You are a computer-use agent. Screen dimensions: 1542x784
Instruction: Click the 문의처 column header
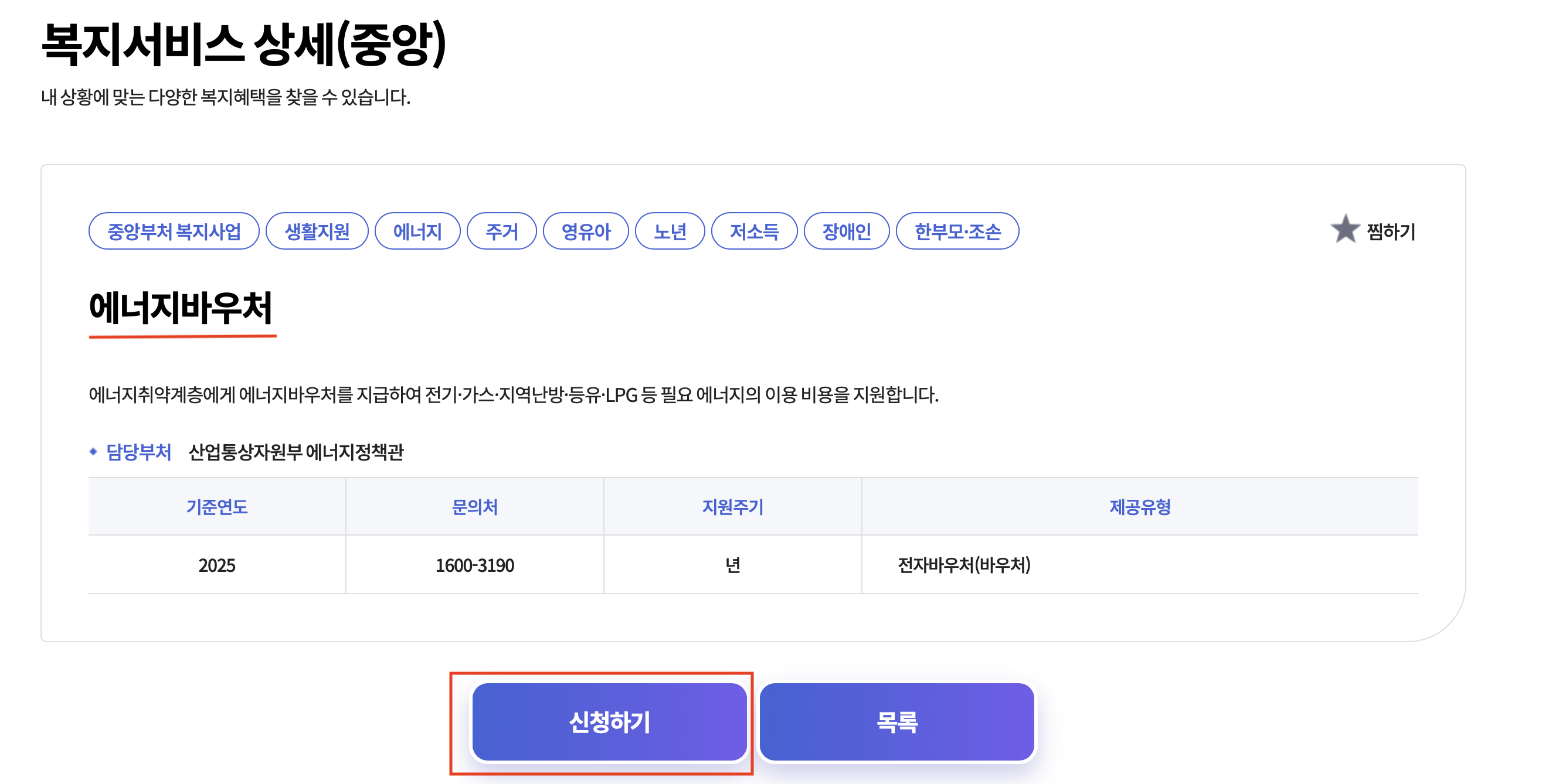475,507
